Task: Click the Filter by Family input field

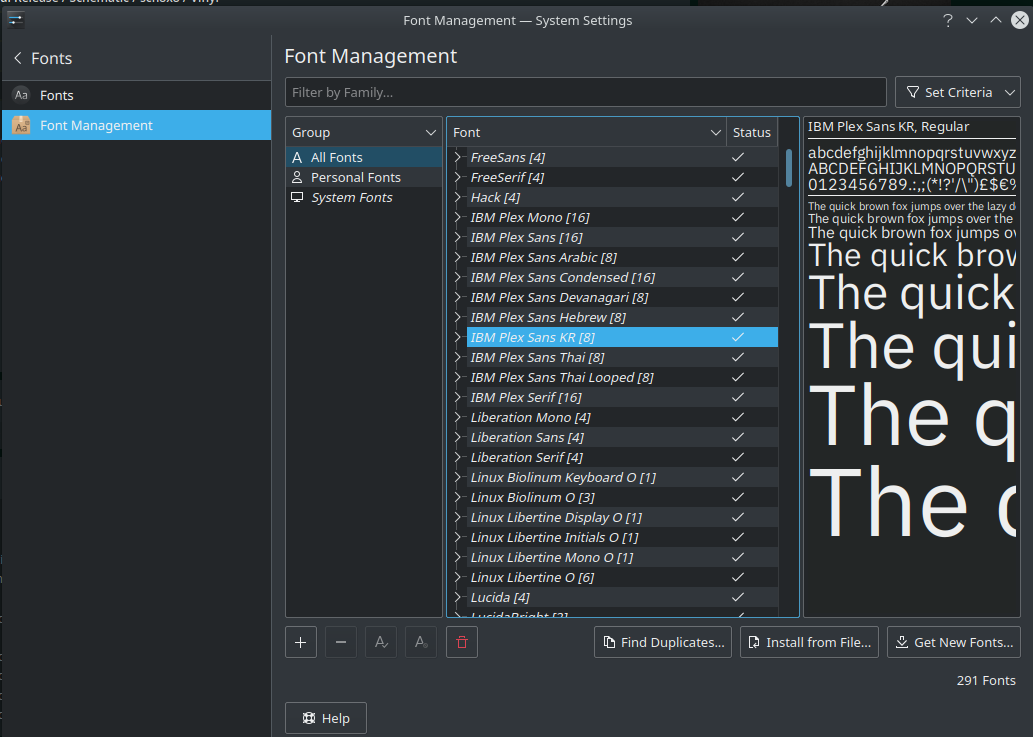Action: (586, 92)
